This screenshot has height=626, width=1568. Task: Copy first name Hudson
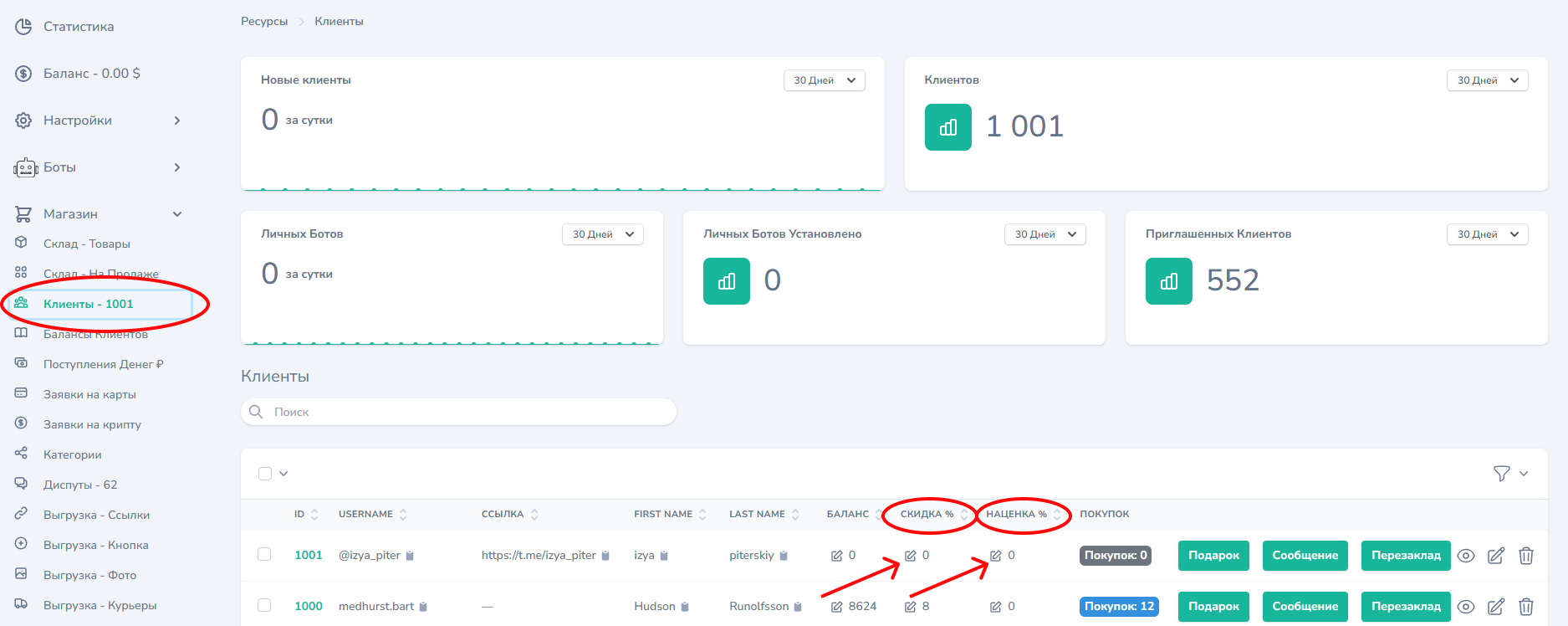685,607
